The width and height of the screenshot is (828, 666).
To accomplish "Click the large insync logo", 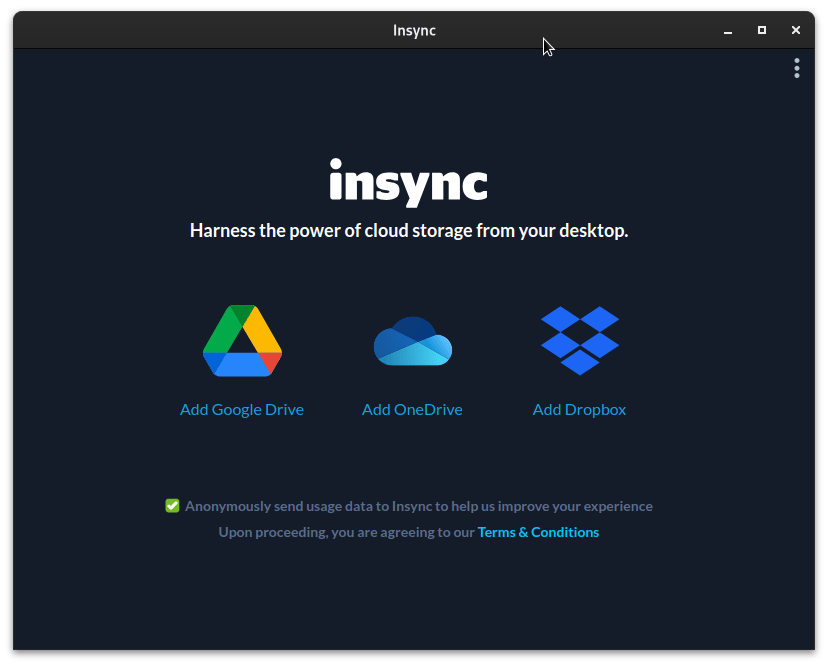I will (x=409, y=182).
